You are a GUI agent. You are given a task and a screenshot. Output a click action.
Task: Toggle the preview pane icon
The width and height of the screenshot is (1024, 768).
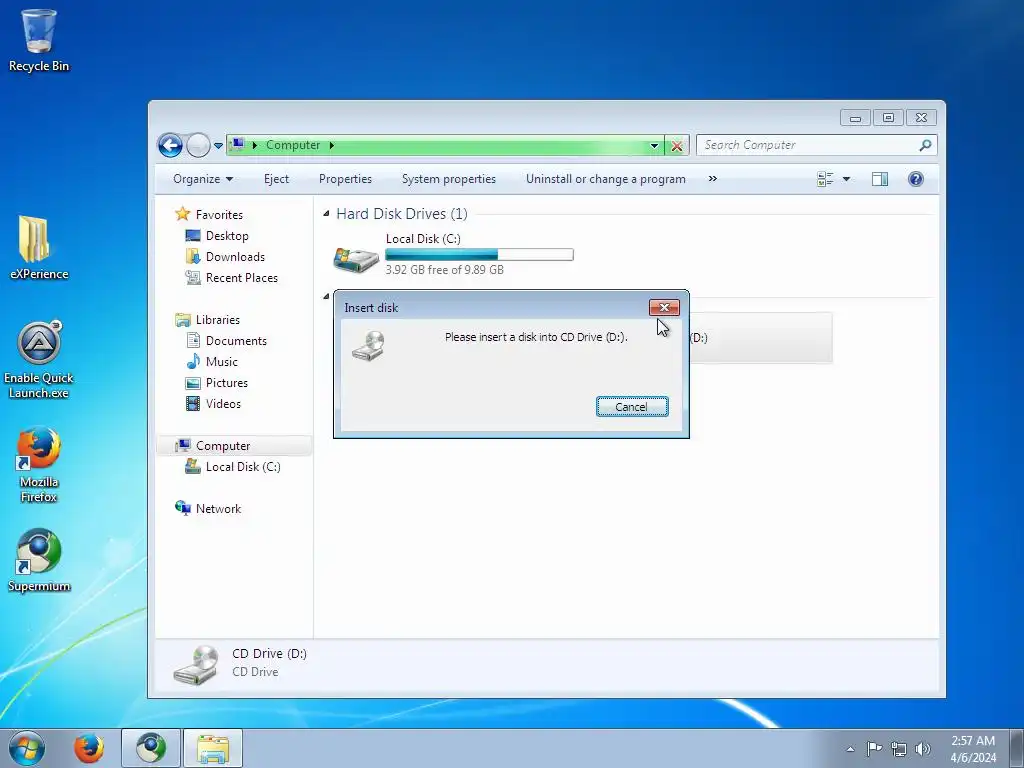880,179
